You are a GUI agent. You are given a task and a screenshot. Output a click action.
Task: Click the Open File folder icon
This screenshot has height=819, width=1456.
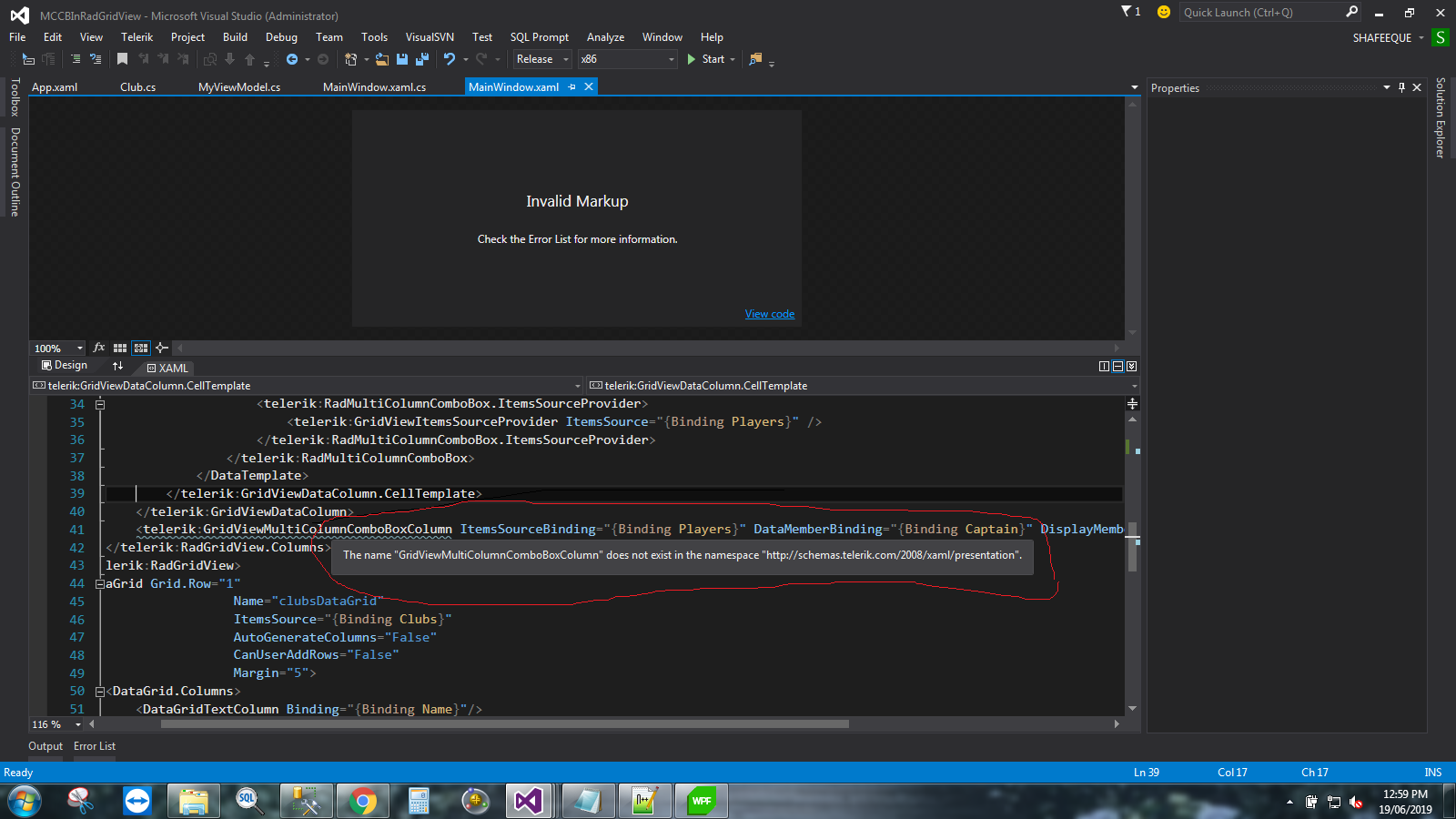click(x=382, y=59)
